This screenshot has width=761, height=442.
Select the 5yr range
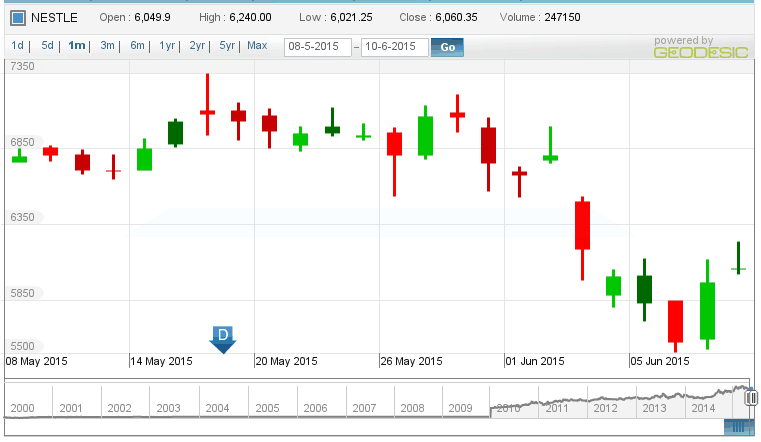coord(227,46)
